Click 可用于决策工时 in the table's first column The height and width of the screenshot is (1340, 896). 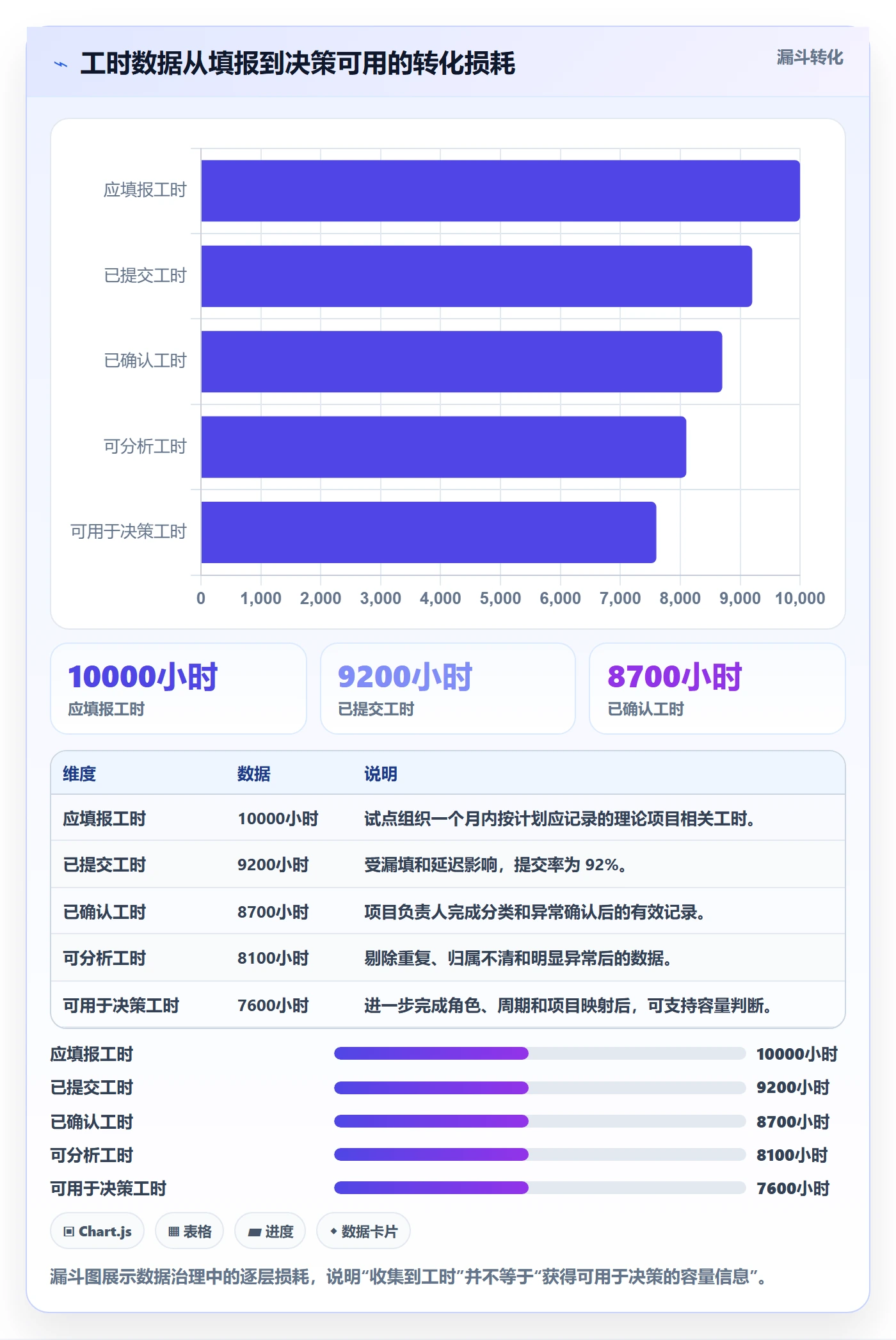tap(121, 1005)
